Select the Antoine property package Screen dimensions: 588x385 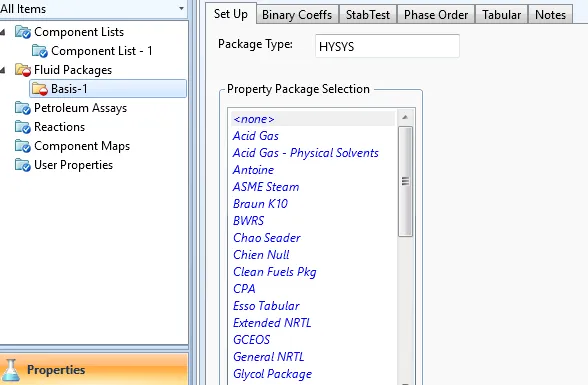[x=253, y=170]
